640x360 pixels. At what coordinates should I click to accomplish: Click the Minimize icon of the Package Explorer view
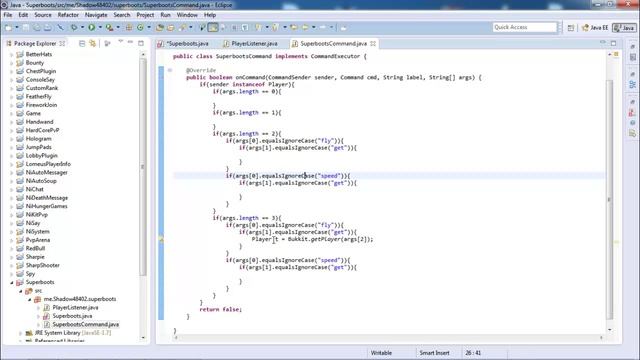tap(130, 42)
